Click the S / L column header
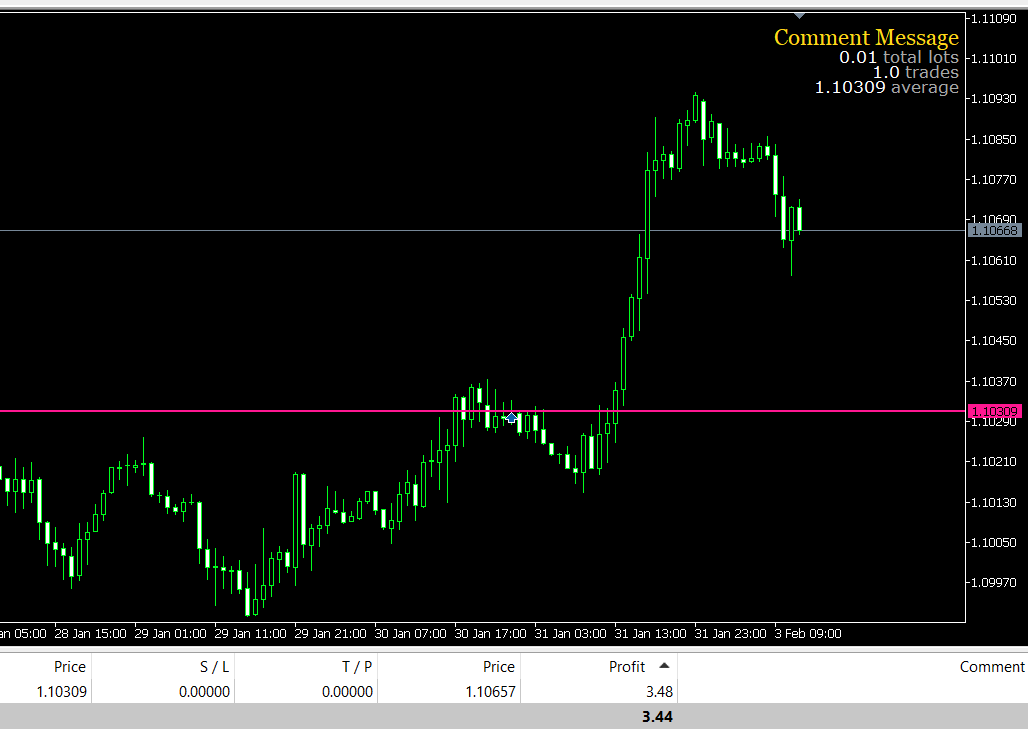Screen dimensions: 1028x743 (x=214, y=667)
